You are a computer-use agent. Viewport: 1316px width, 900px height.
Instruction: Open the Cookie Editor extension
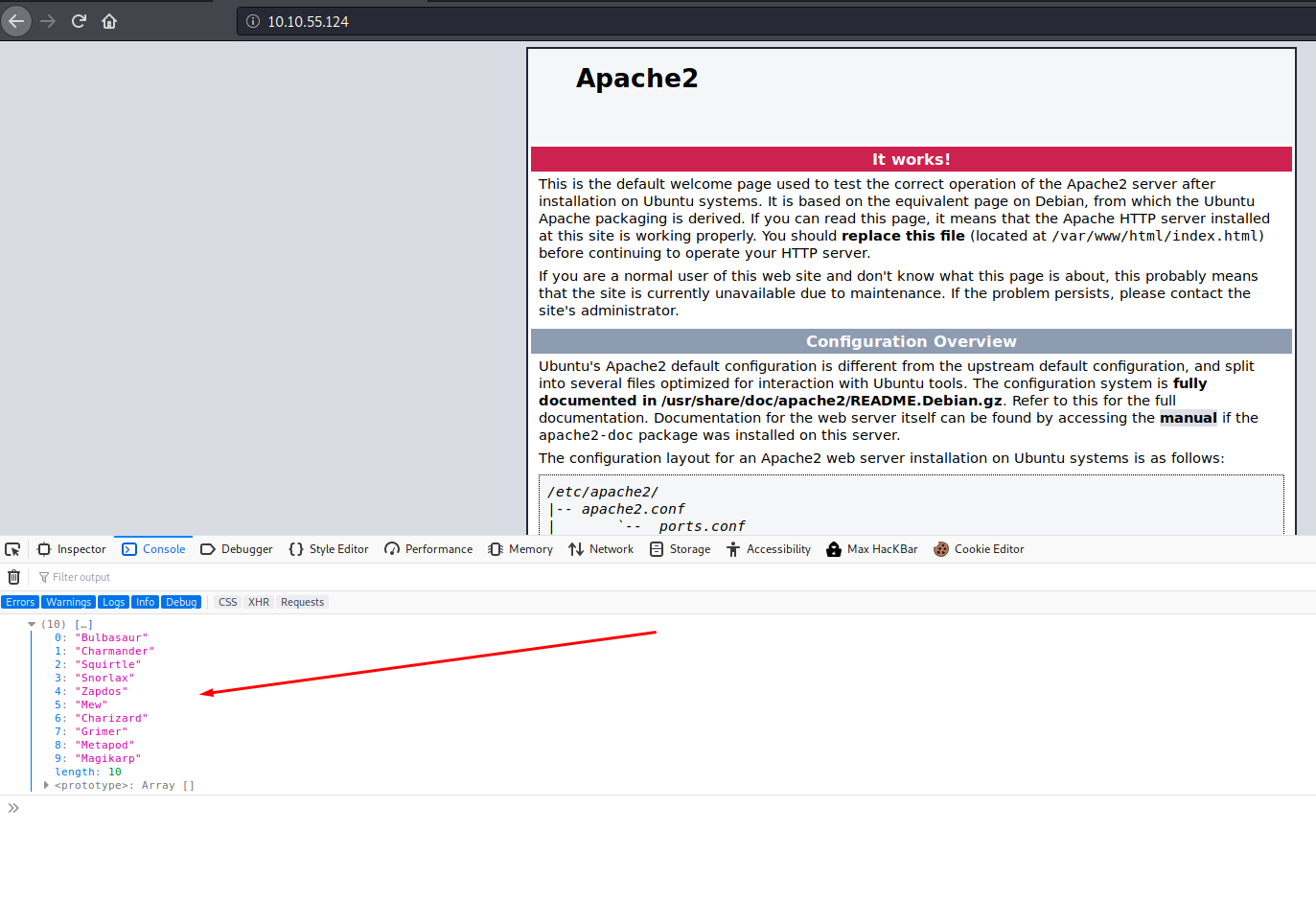[x=979, y=549]
